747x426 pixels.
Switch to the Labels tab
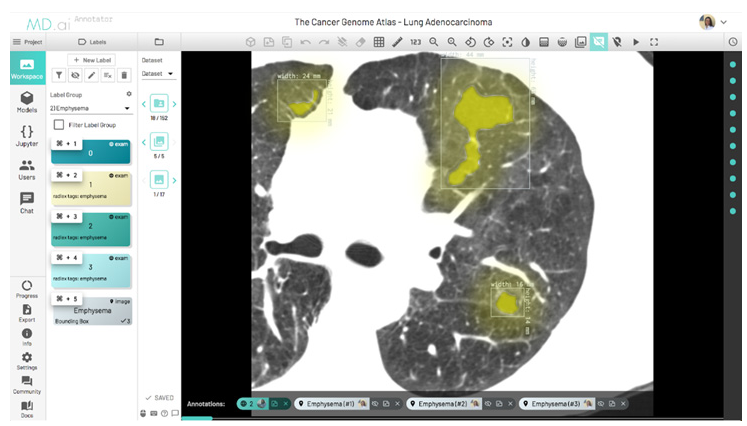tap(92, 42)
